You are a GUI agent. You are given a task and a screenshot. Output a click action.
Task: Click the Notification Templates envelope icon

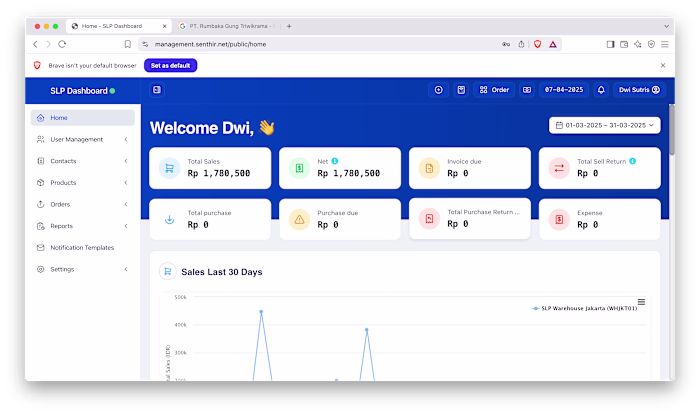[x=41, y=247]
